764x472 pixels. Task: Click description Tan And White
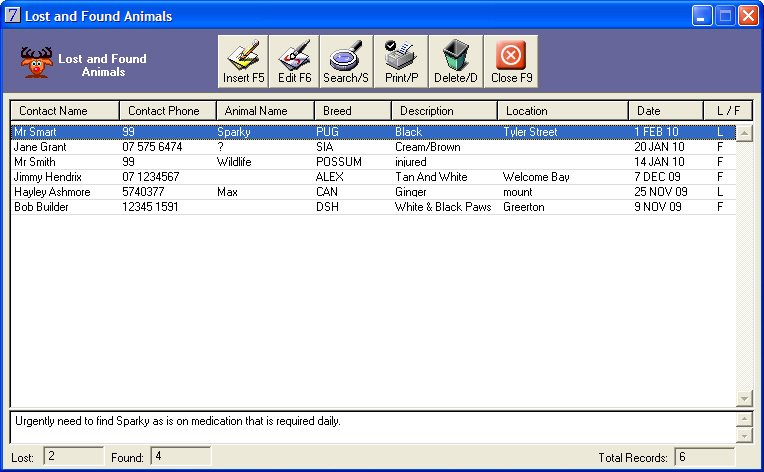click(x=431, y=177)
